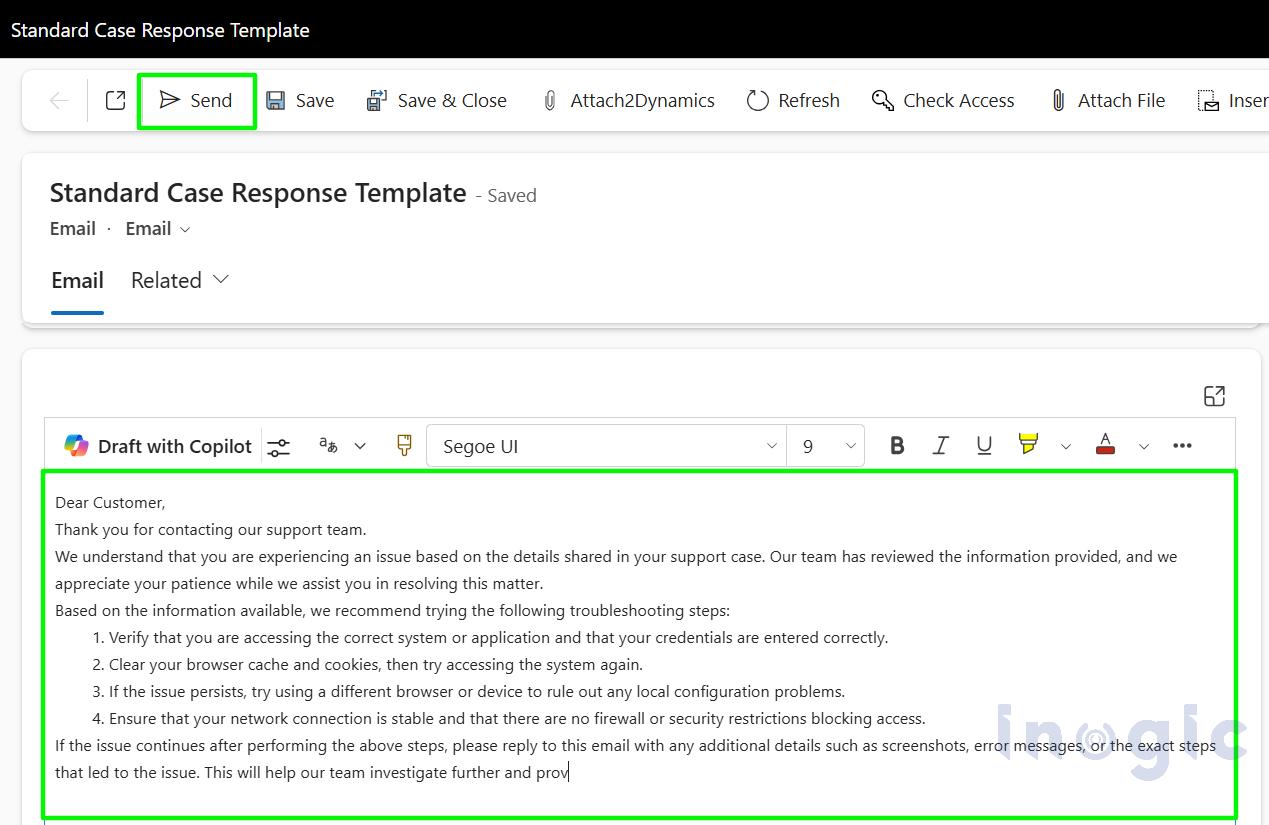Click the Attach2Dynamics paperclip icon

click(x=549, y=100)
